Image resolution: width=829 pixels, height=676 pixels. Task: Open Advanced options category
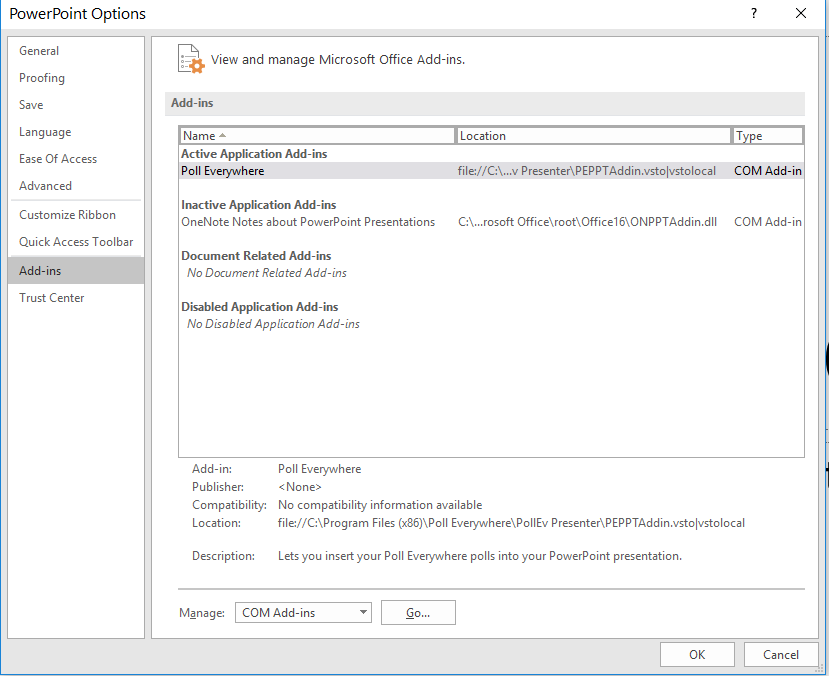(45, 186)
